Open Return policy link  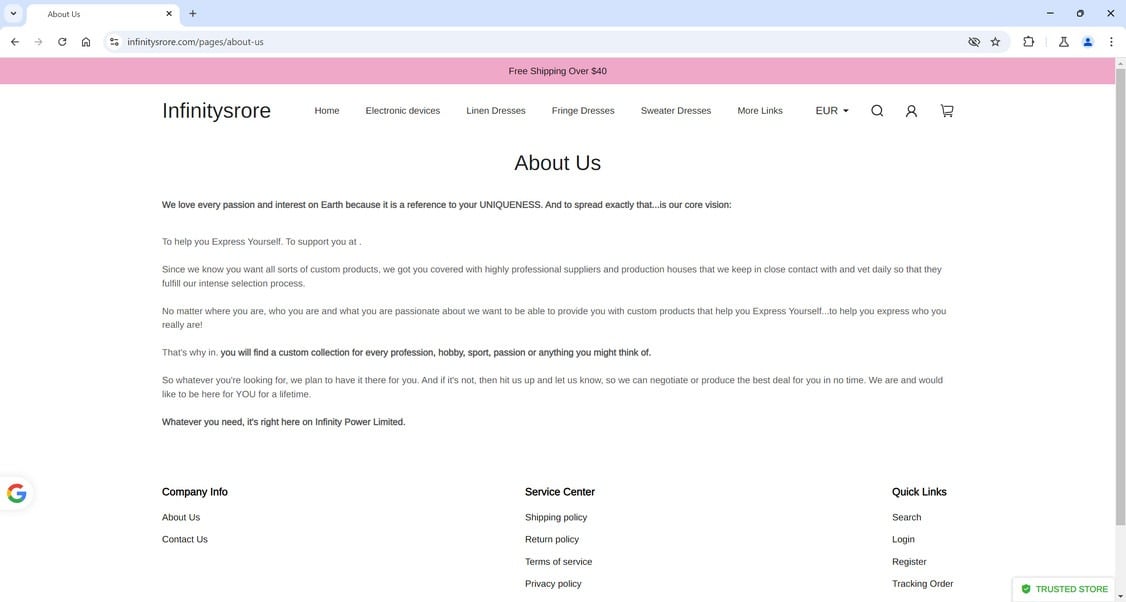pyautogui.click(x=552, y=540)
